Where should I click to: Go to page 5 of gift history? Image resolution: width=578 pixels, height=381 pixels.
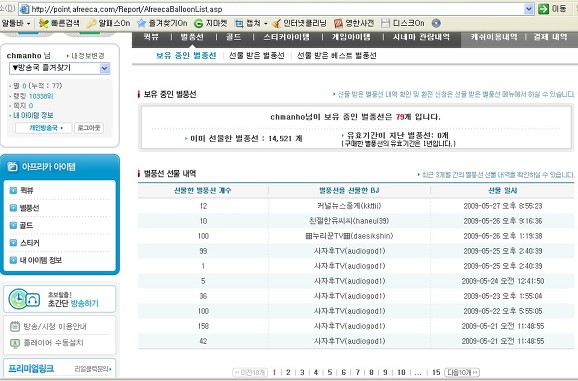point(330,373)
